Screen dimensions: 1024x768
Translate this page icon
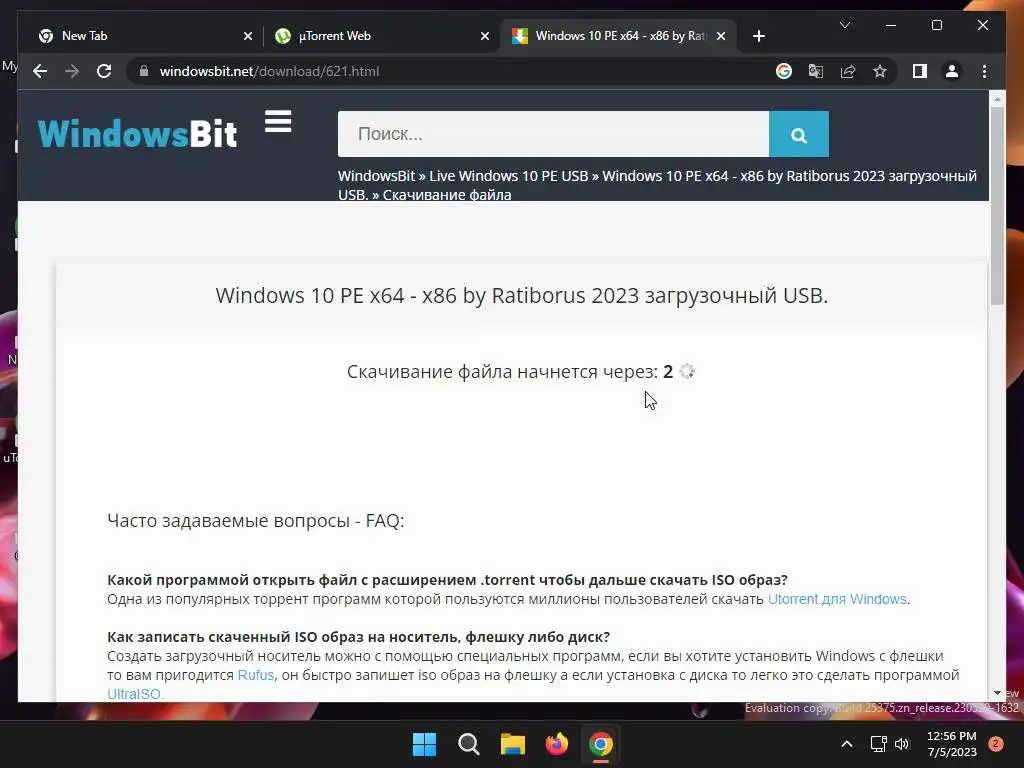tap(816, 71)
